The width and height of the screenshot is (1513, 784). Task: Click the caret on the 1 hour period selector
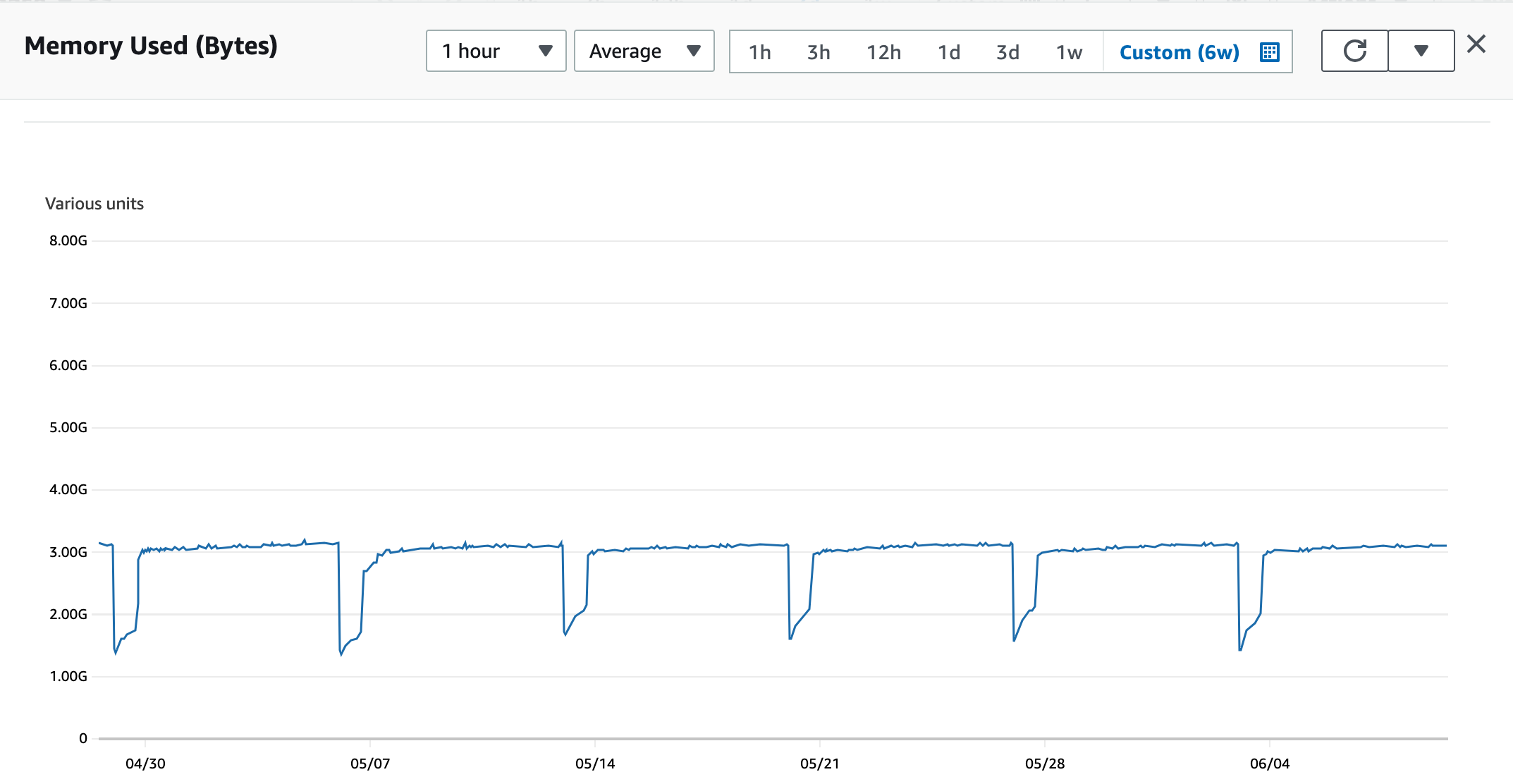[545, 51]
